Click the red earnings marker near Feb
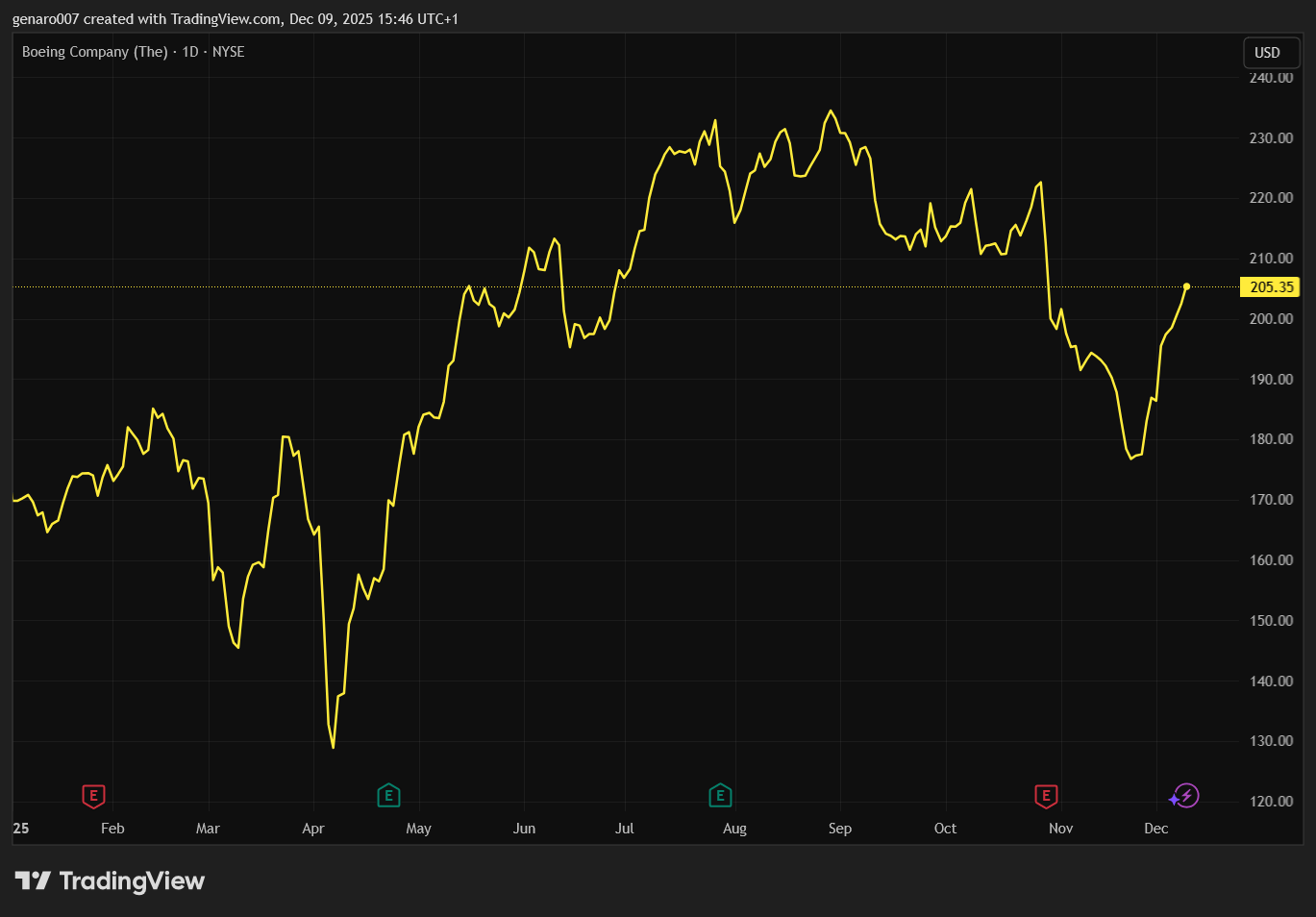The height and width of the screenshot is (917, 1316). tap(93, 796)
